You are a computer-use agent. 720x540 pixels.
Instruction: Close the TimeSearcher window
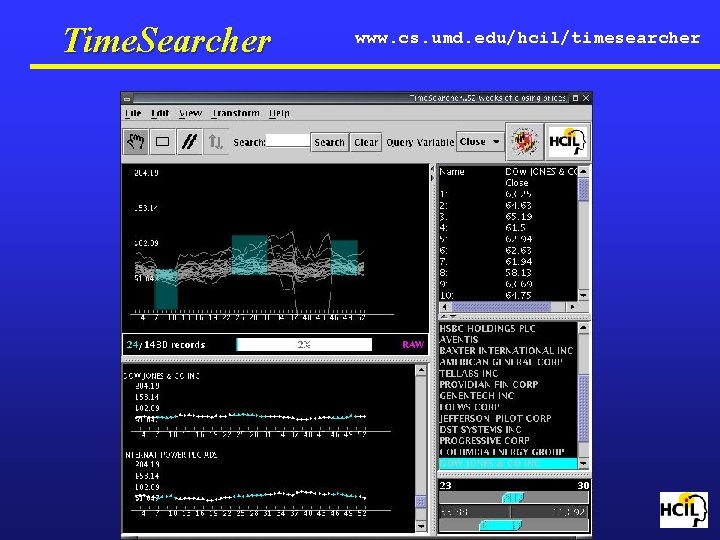(585, 98)
